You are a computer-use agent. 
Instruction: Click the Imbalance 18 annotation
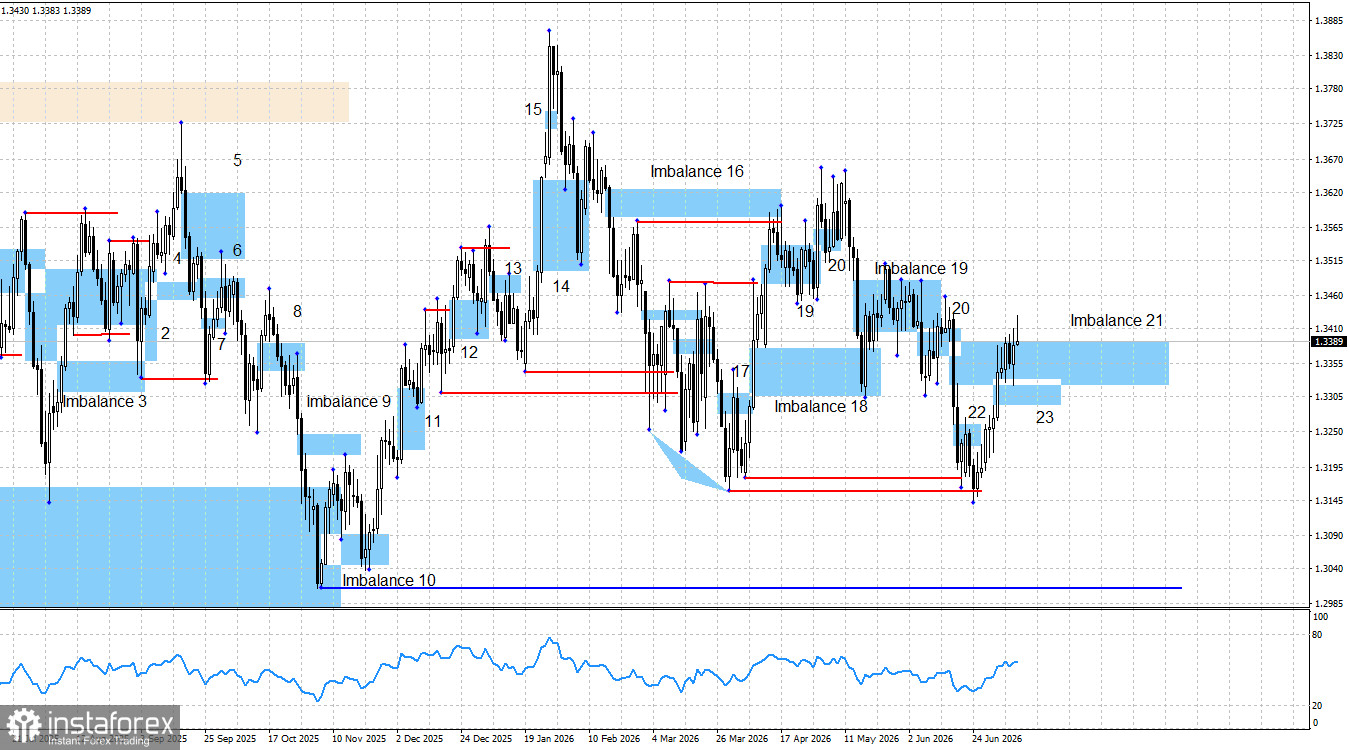coord(821,407)
